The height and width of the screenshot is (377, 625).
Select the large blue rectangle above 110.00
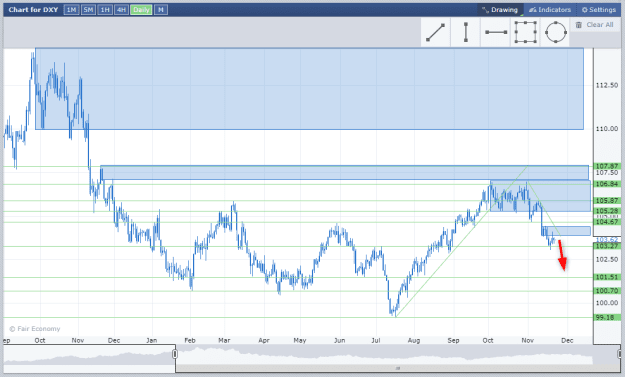309,88
